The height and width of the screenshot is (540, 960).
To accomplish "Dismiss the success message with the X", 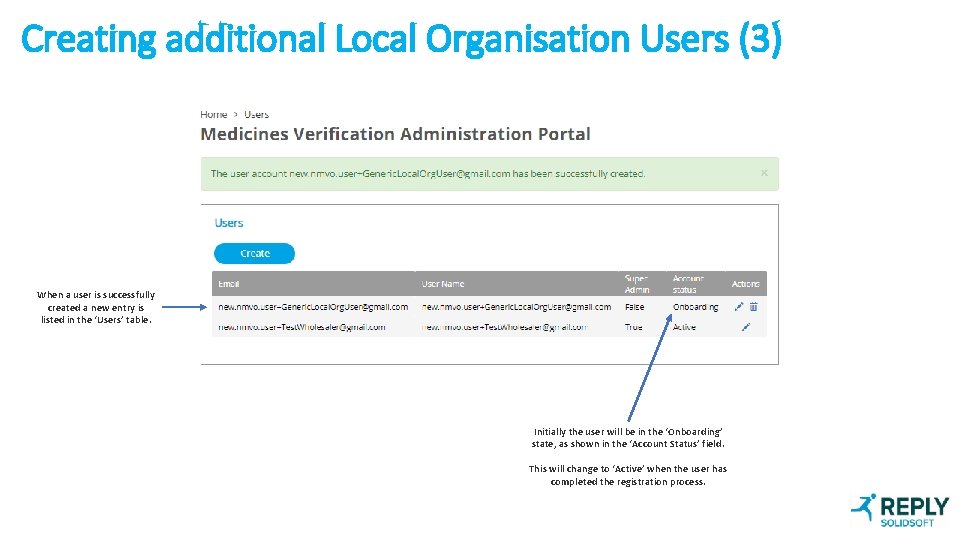I will click(x=764, y=173).
